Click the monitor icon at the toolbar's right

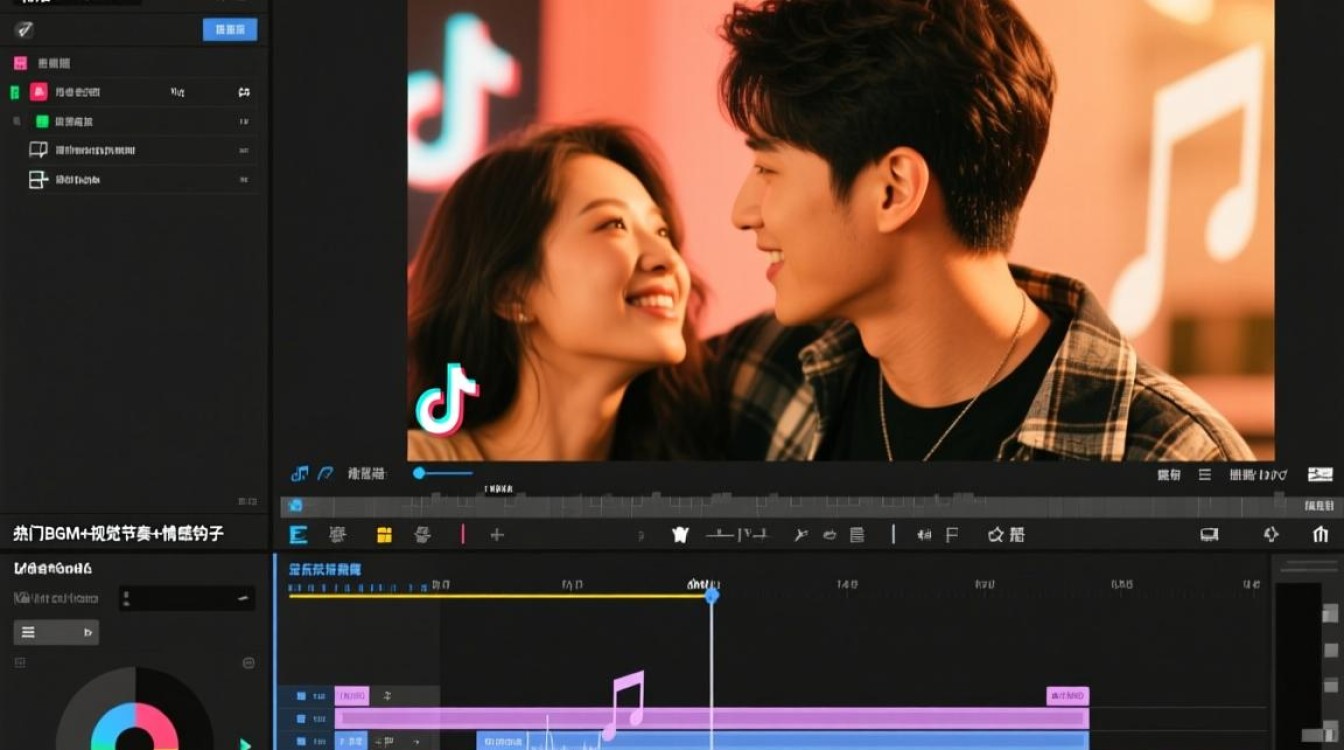[1209, 535]
